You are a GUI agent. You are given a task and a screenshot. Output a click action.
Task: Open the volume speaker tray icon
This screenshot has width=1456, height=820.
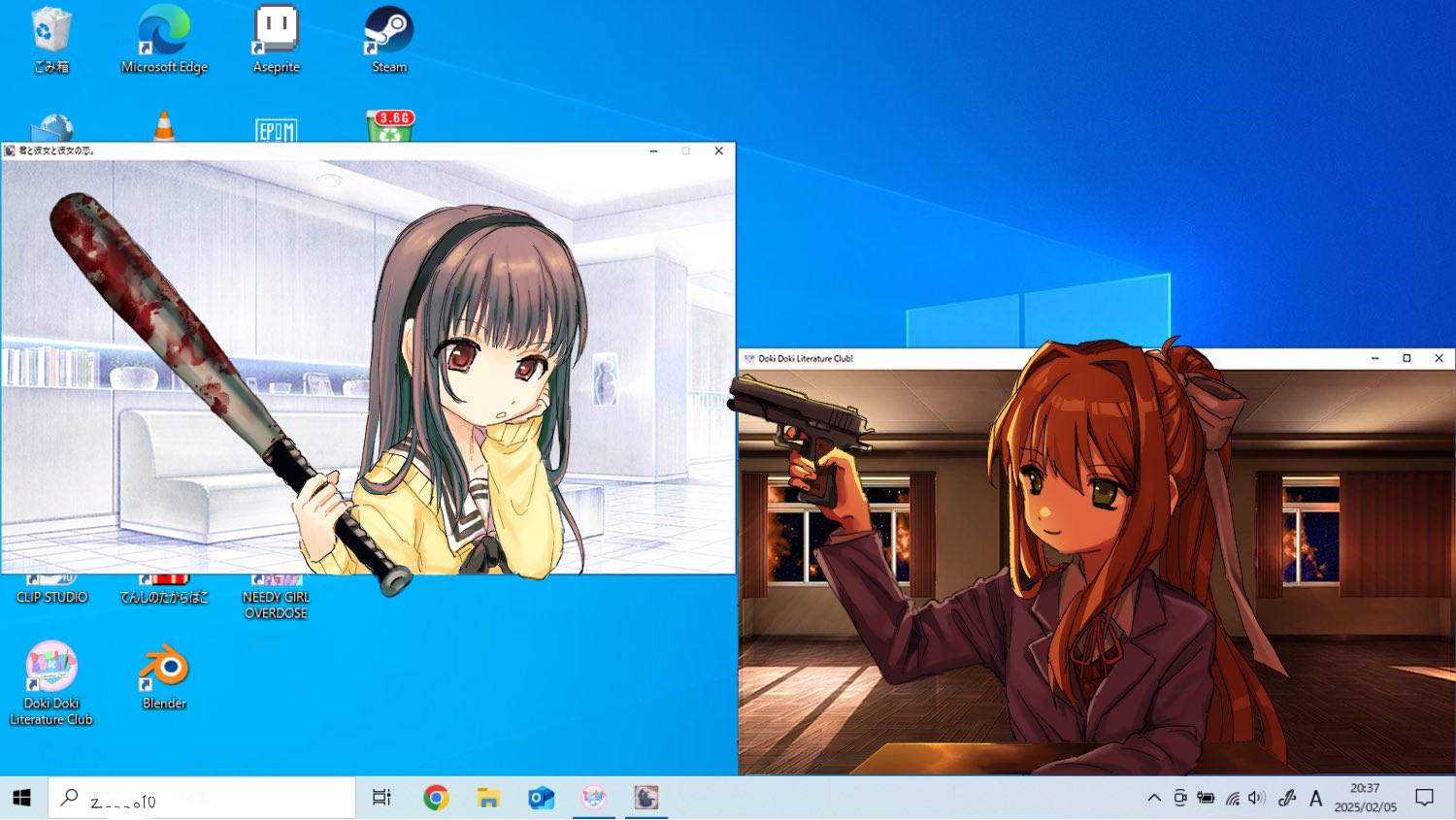[1257, 798]
